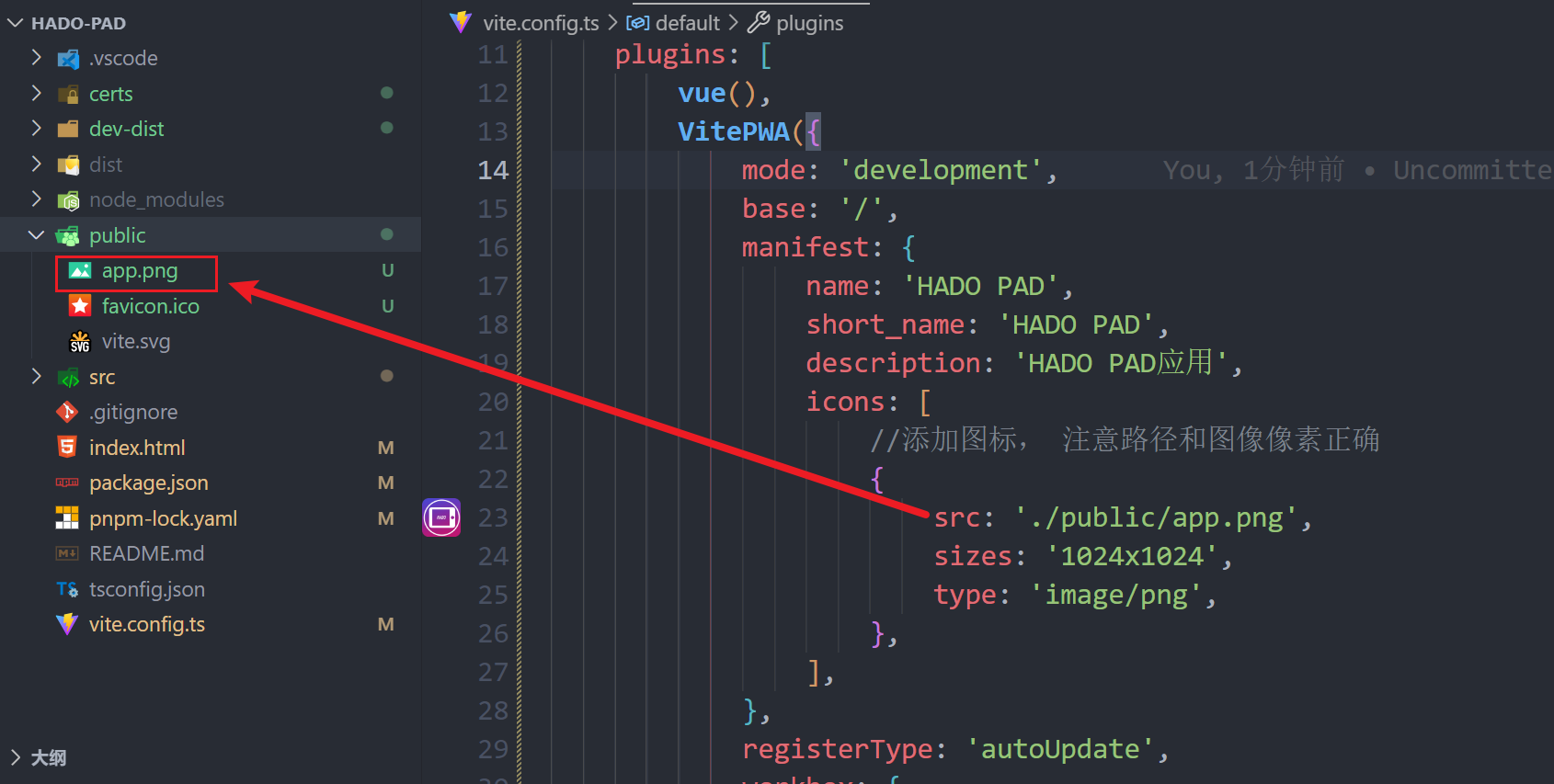Click the app.png gutter image preview
Image resolution: width=1554 pixels, height=784 pixels.
(441, 517)
